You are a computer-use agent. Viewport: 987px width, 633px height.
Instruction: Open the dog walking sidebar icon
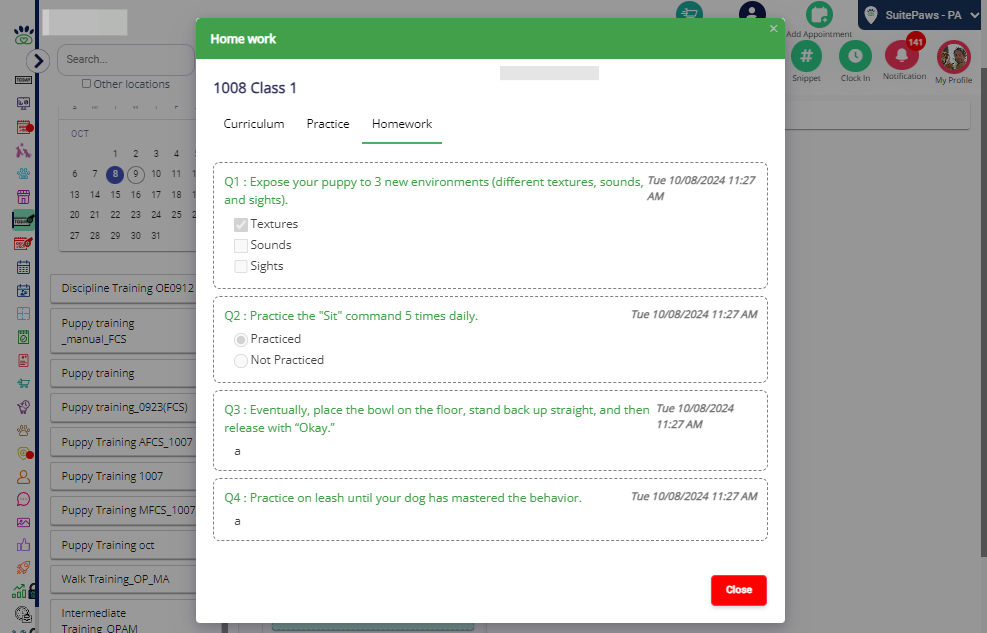[x=23, y=150]
